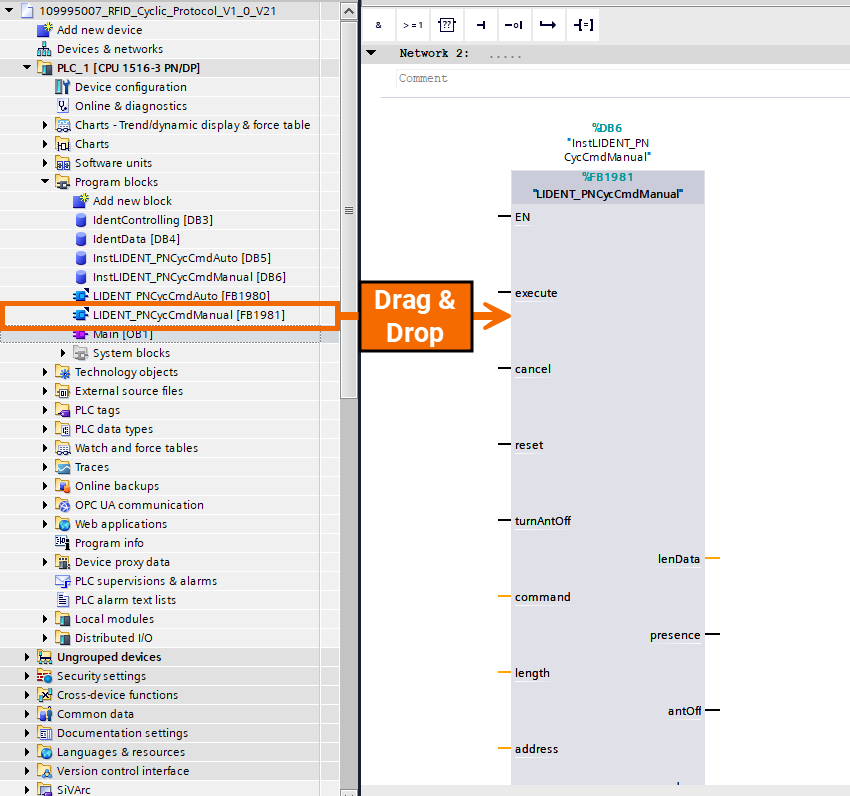The image size is (850, 796).
Task: Select Device proxy data entry
Action: (x=123, y=562)
